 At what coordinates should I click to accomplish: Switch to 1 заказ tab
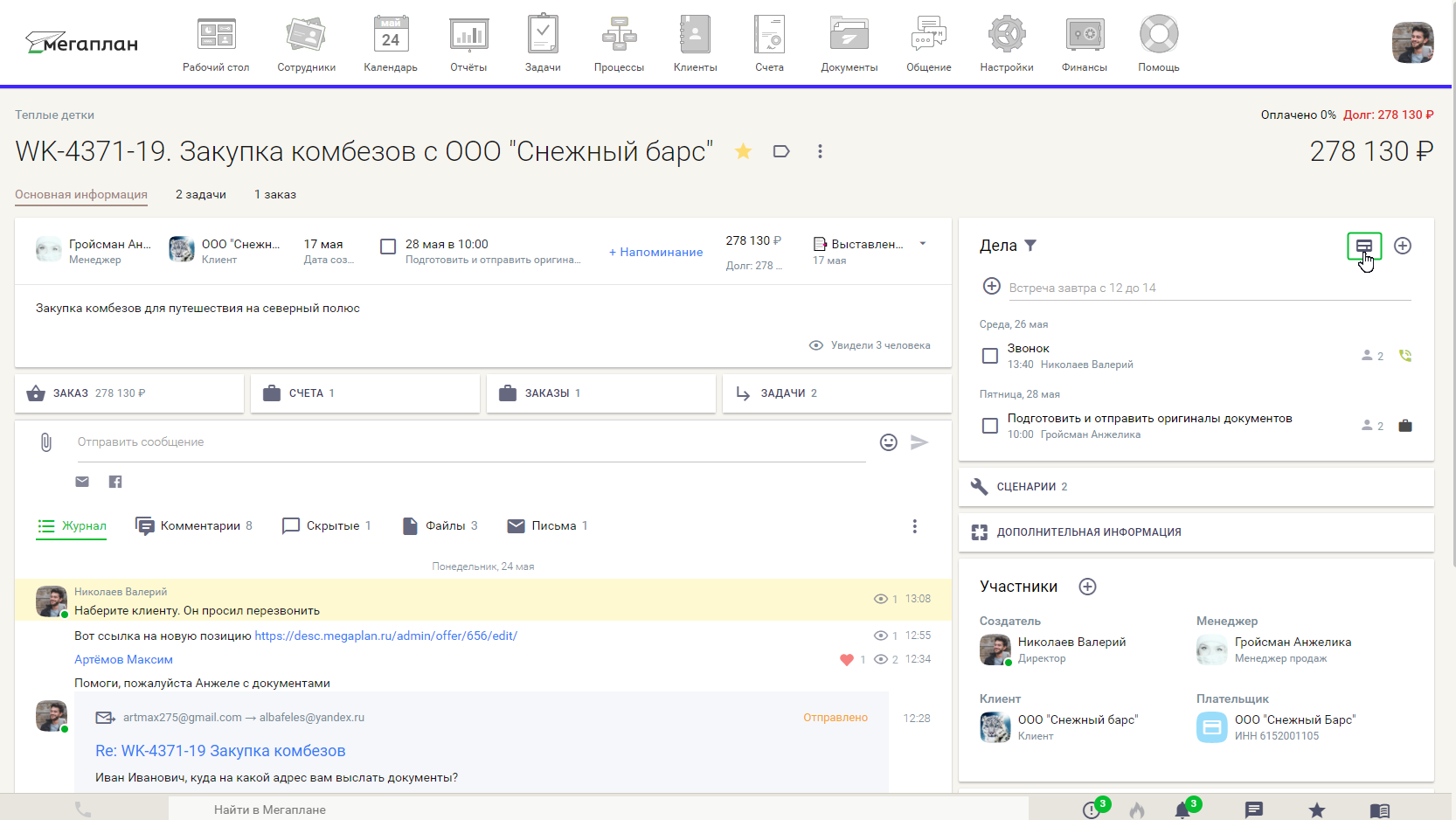[x=275, y=194]
